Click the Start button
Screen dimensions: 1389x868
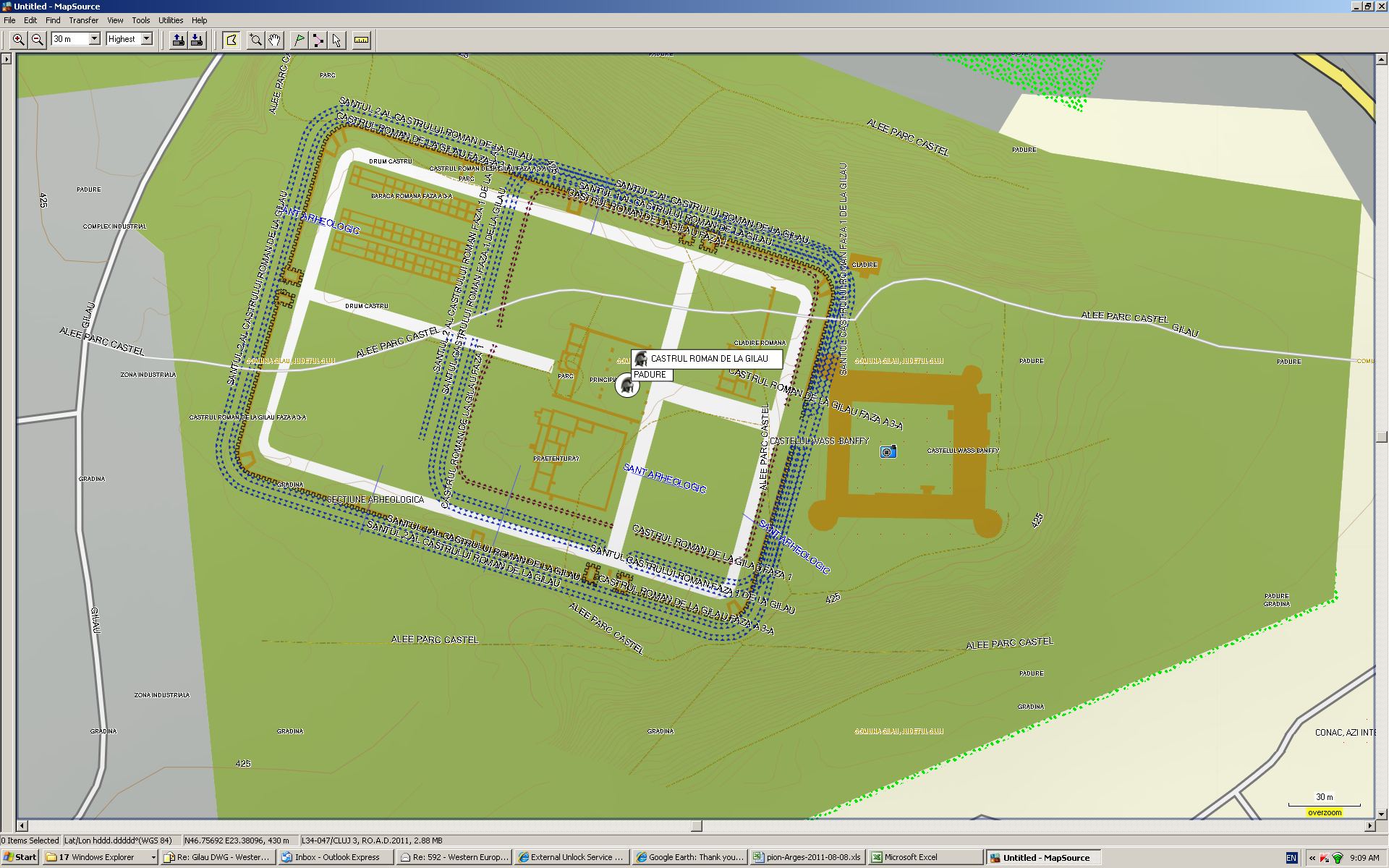click(20, 857)
